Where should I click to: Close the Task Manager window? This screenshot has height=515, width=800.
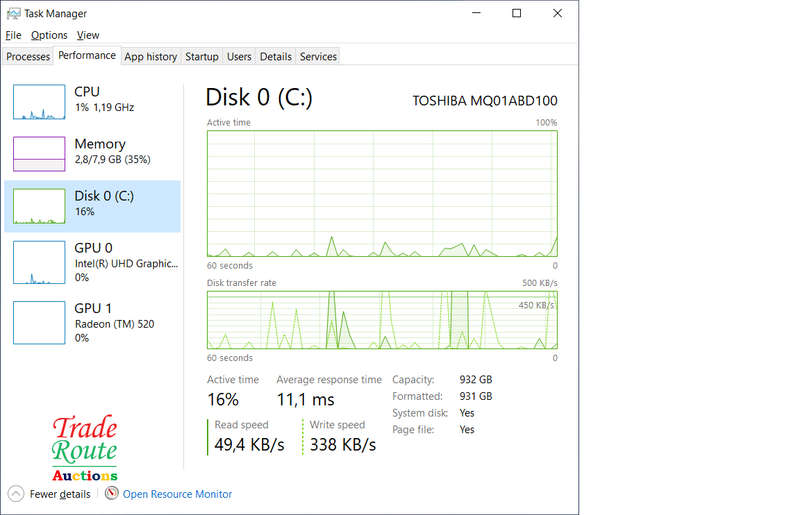[557, 13]
